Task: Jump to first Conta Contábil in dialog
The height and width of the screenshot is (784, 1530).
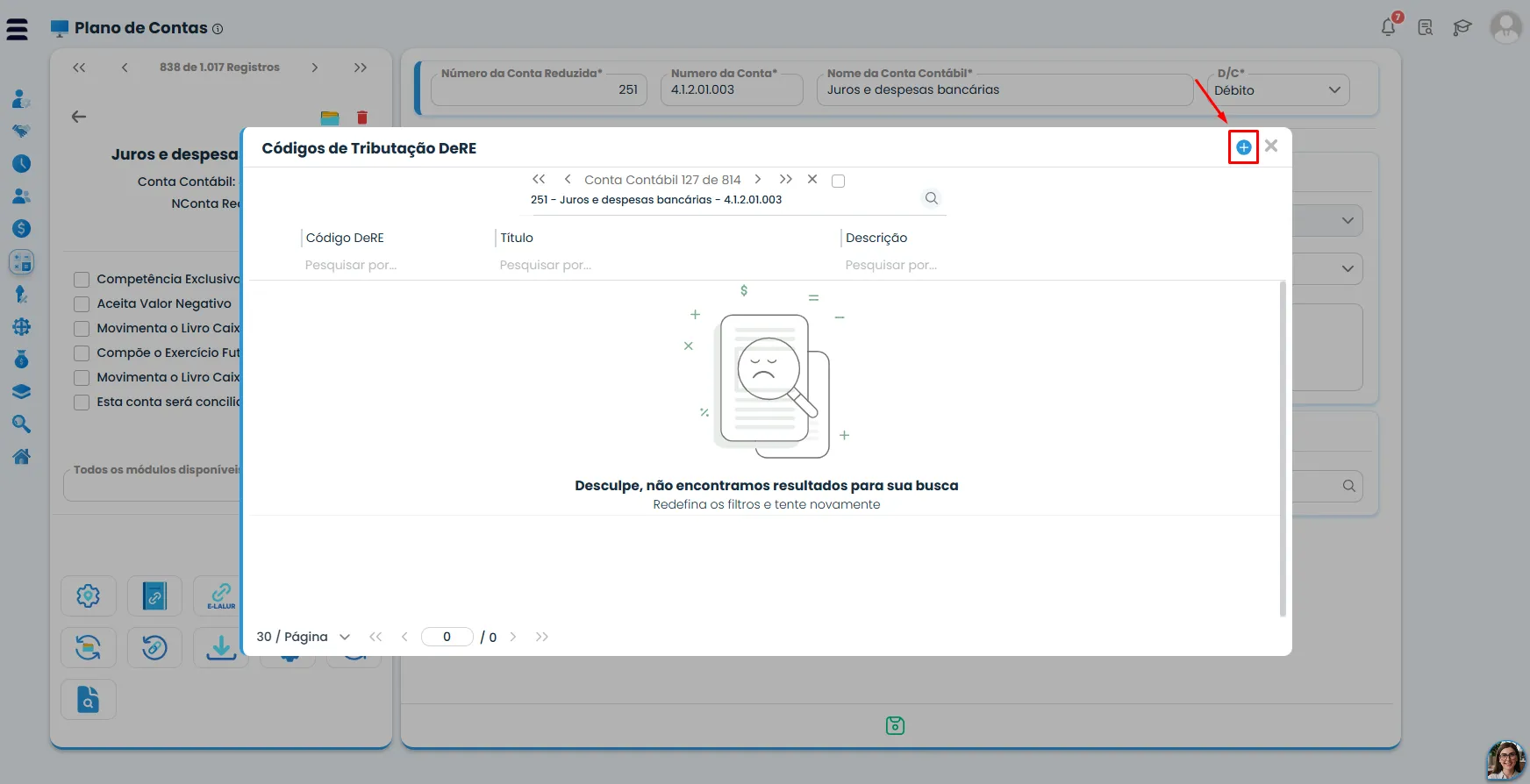Action: pos(539,179)
